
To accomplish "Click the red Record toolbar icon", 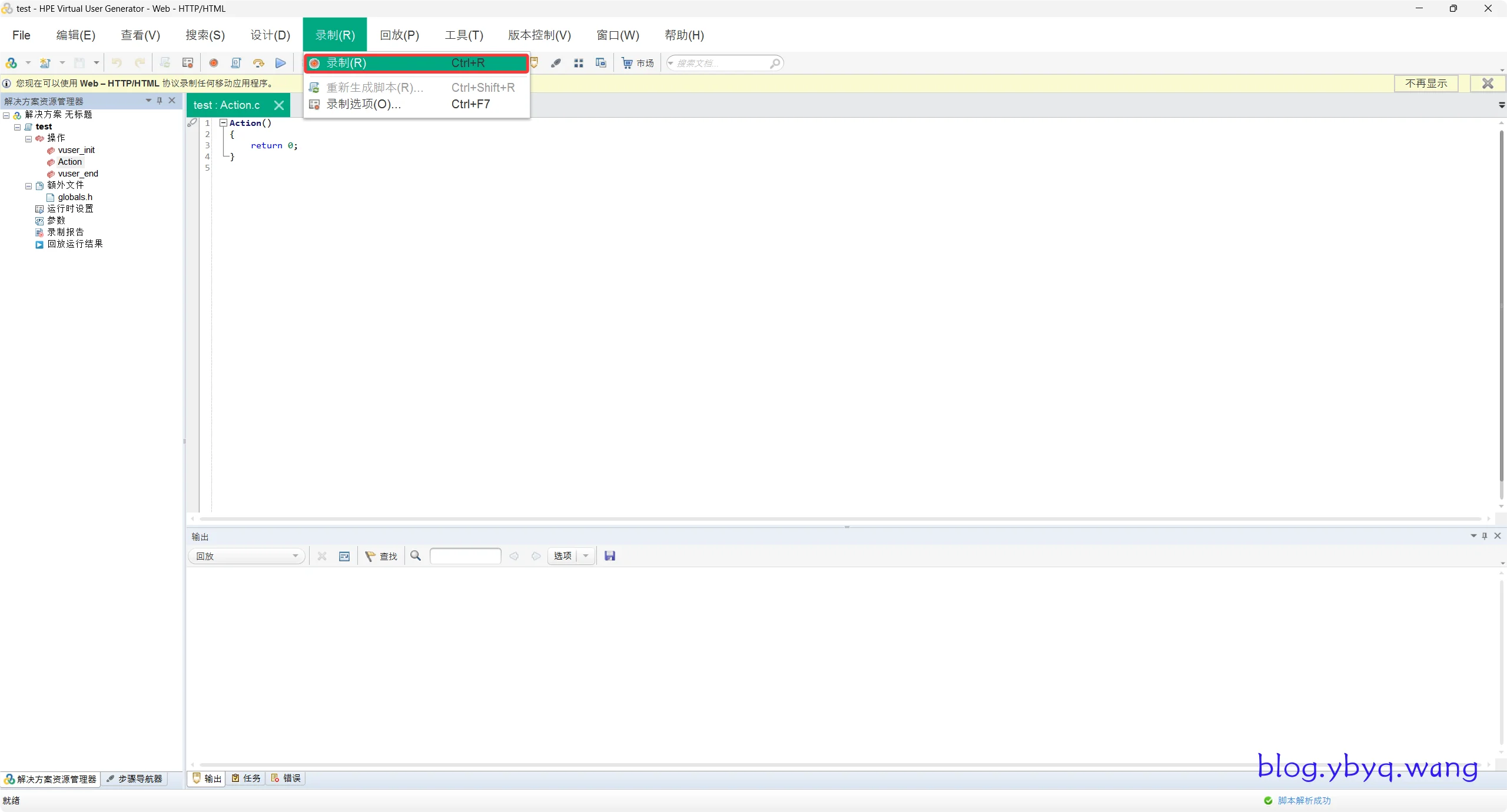I will click(x=214, y=63).
